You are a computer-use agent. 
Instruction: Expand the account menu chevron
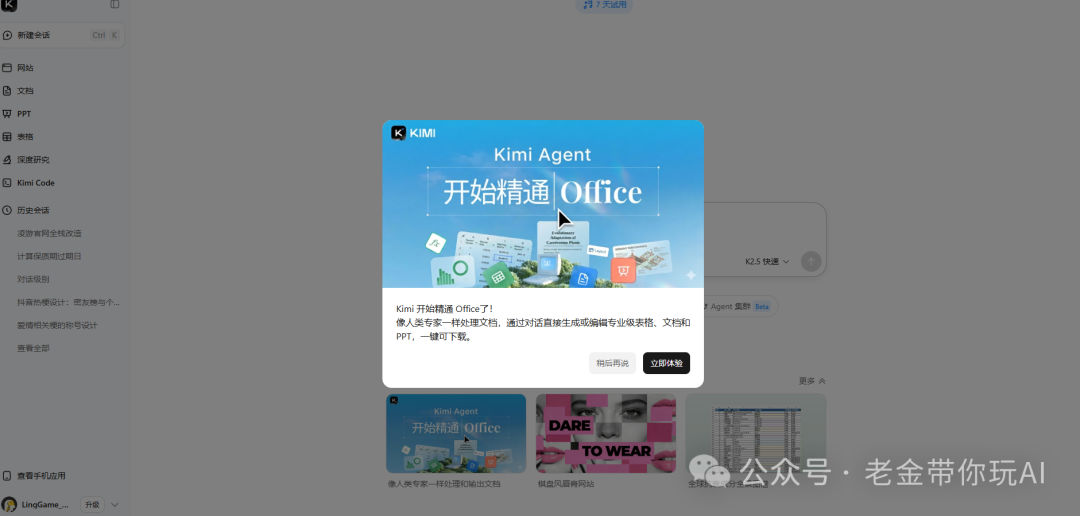115,505
